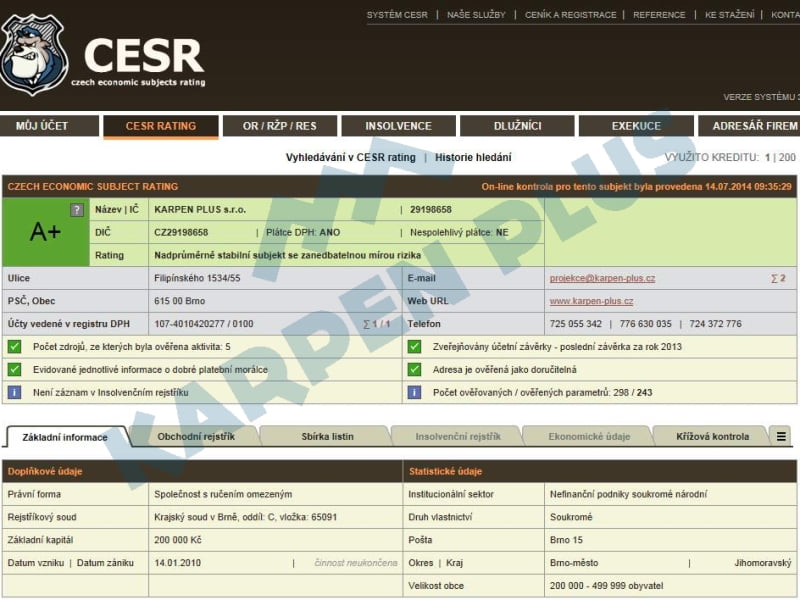Click the 200 000 Kč capital value

(x=178, y=540)
